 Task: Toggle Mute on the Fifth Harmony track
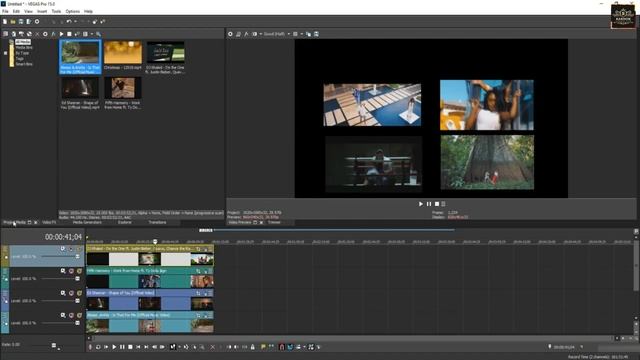71,271
